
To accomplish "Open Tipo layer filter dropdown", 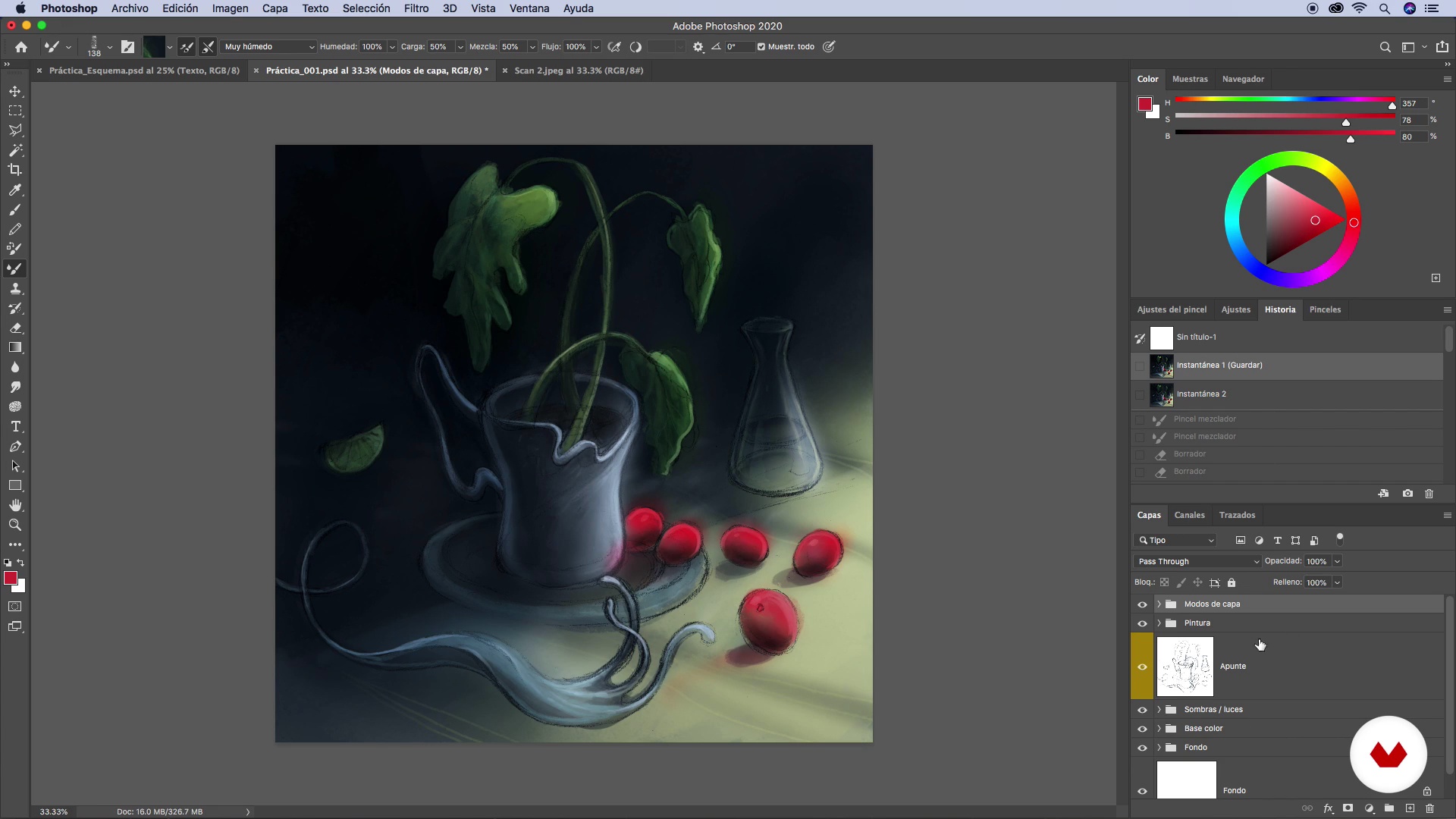I will [1175, 541].
